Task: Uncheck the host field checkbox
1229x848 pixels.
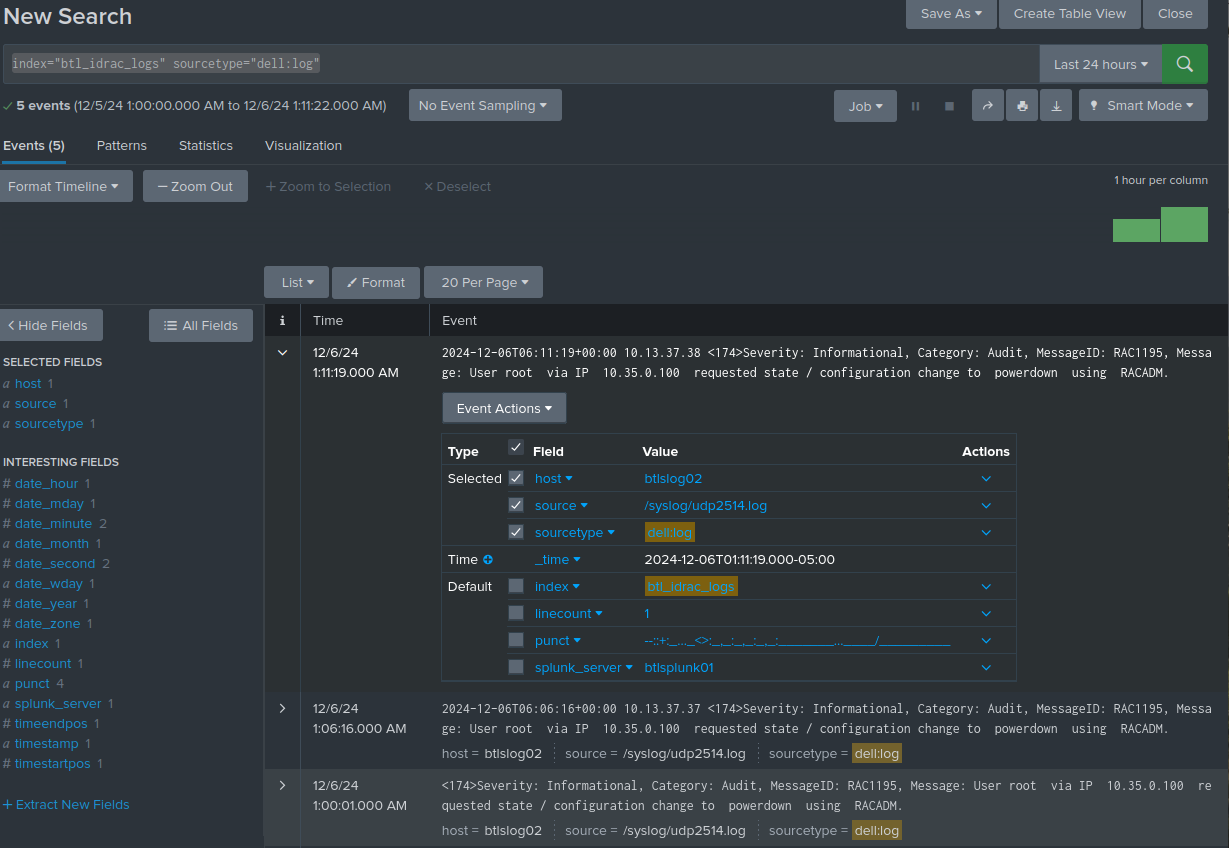Action: pyautogui.click(x=516, y=478)
